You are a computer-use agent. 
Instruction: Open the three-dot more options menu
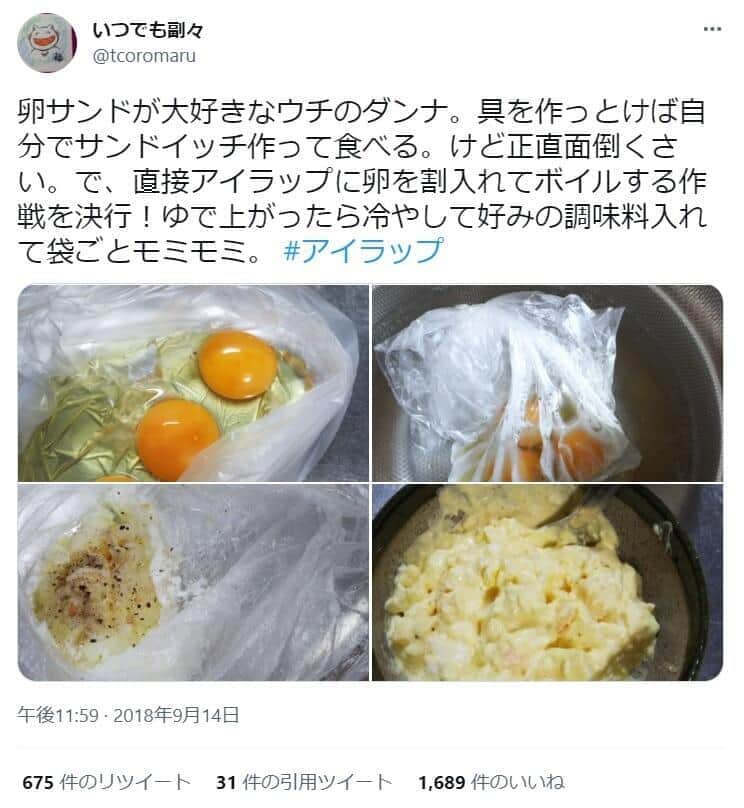712,29
